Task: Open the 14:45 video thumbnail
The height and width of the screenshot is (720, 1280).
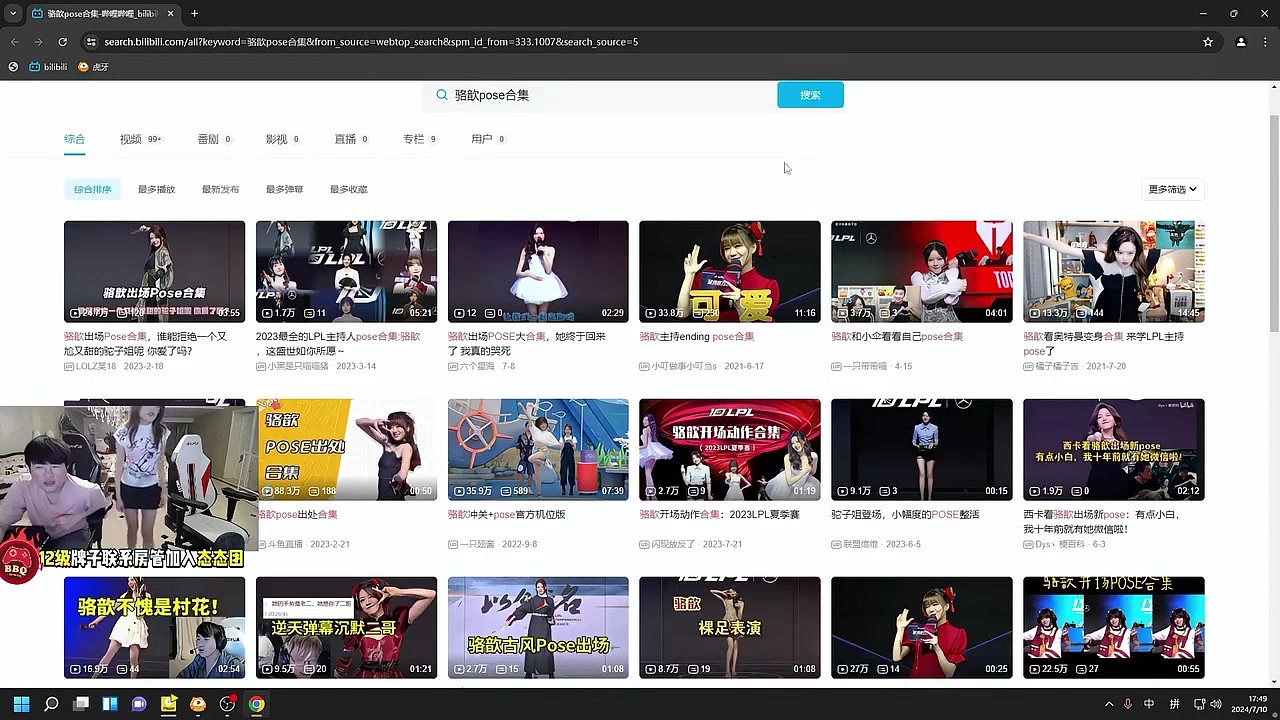Action: click(1114, 271)
